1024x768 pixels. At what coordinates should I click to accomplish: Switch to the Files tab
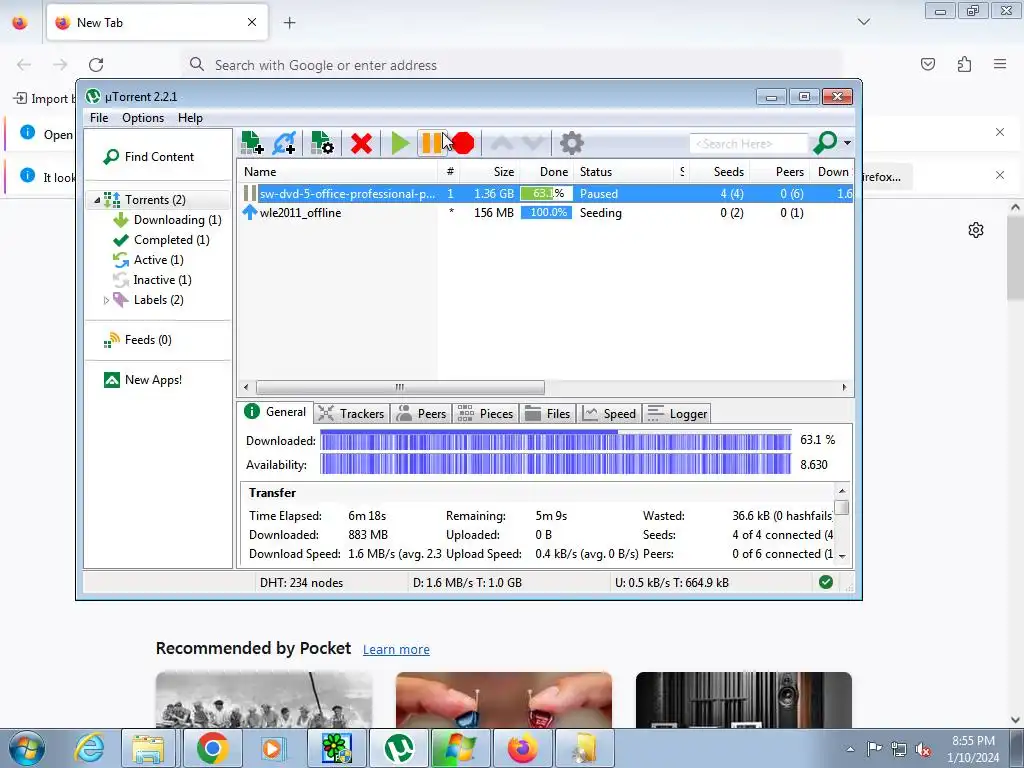coord(548,413)
